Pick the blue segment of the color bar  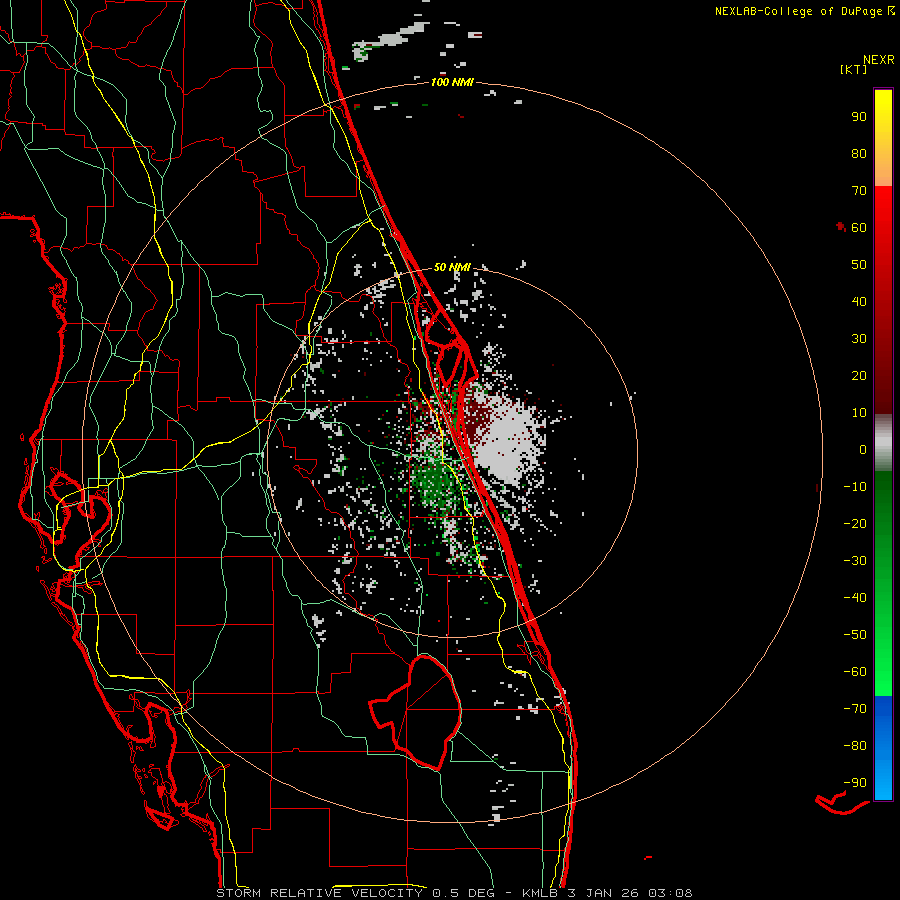pos(883,747)
